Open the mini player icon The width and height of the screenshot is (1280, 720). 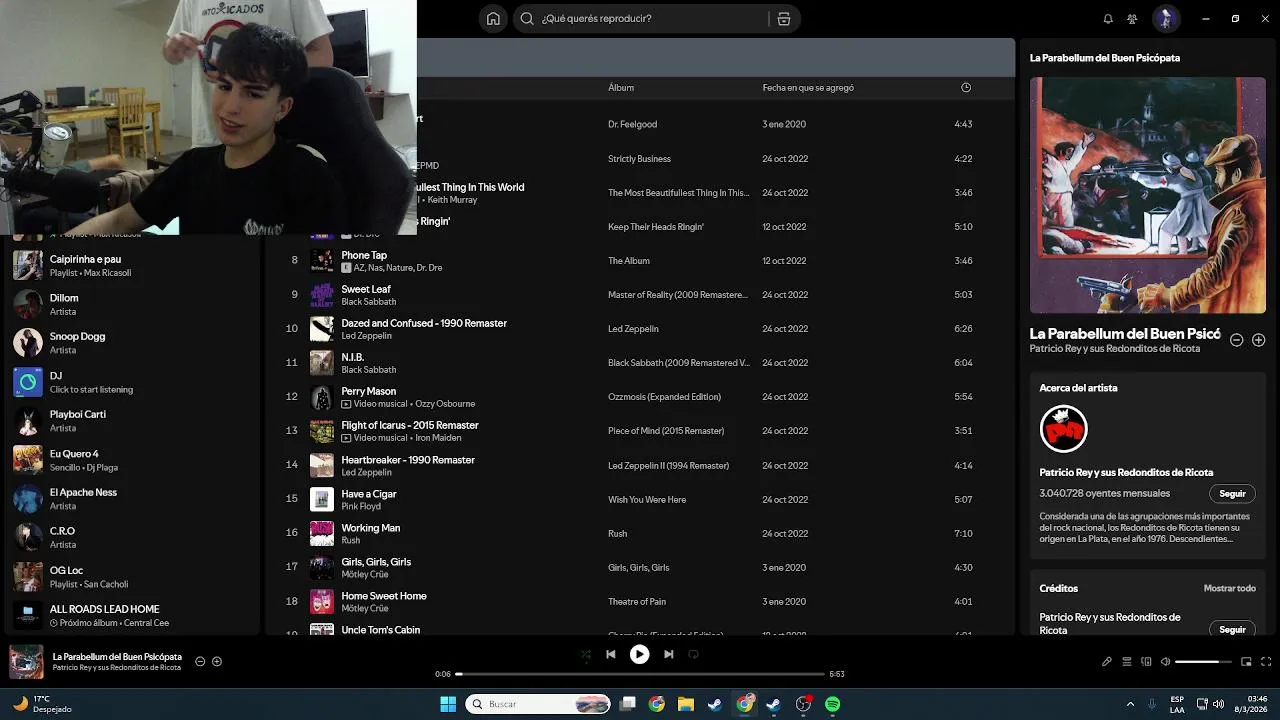tap(1246, 661)
